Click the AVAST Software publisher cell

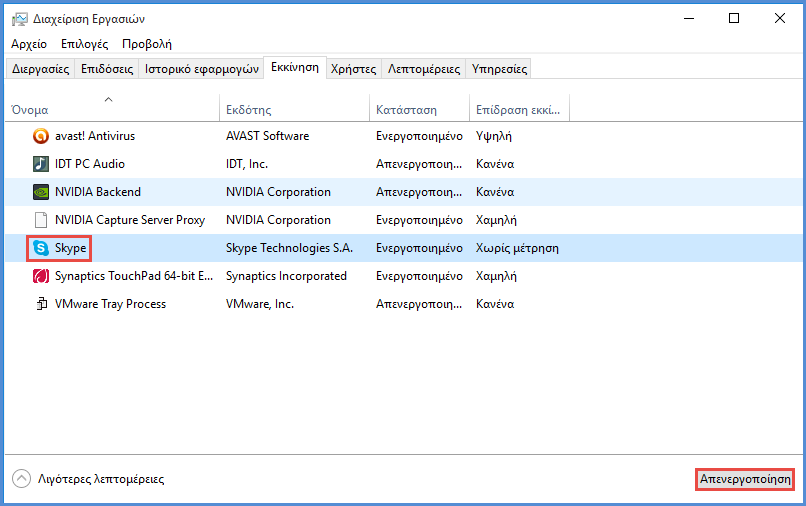pyautogui.click(x=268, y=136)
